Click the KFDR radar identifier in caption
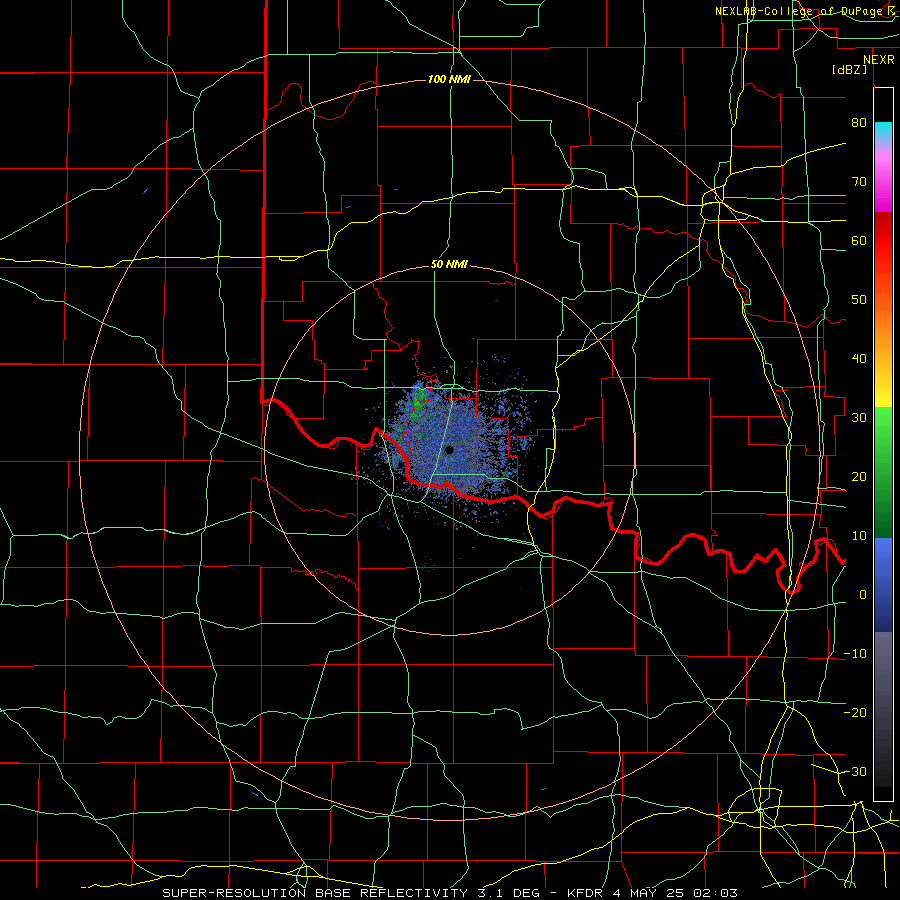 (585, 893)
